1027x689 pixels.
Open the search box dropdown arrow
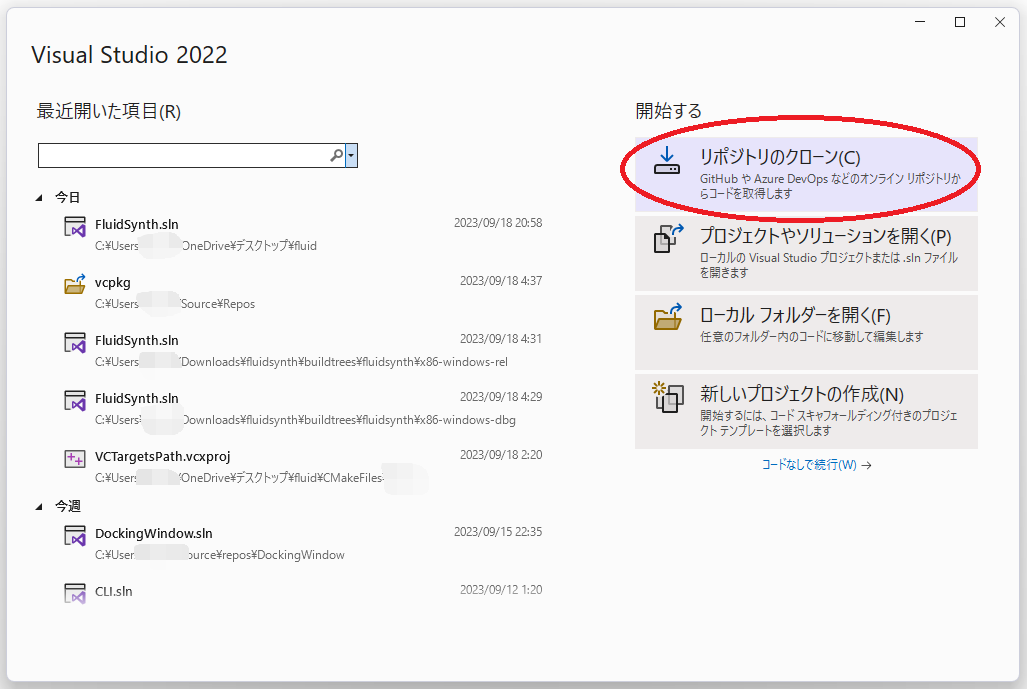352,156
